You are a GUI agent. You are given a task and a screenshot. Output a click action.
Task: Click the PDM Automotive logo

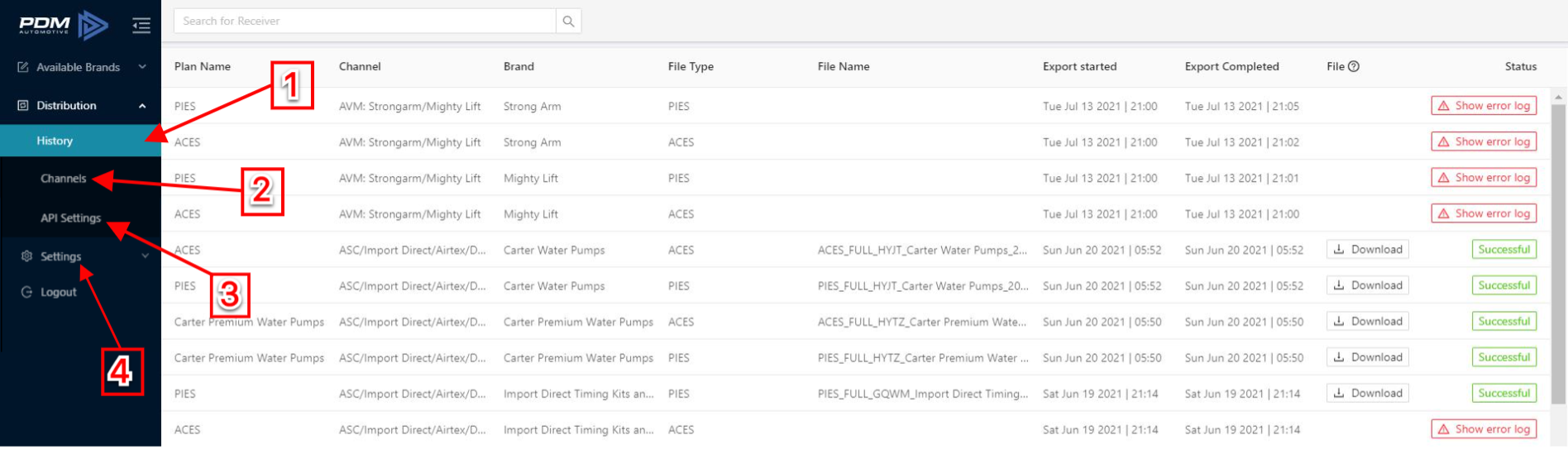(64, 26)
